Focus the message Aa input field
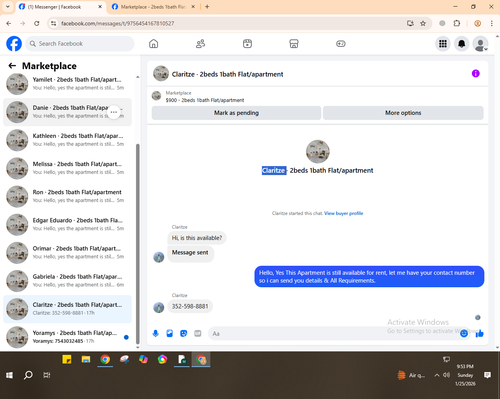This screenshot has height=399, width=500. click(333, 333)
